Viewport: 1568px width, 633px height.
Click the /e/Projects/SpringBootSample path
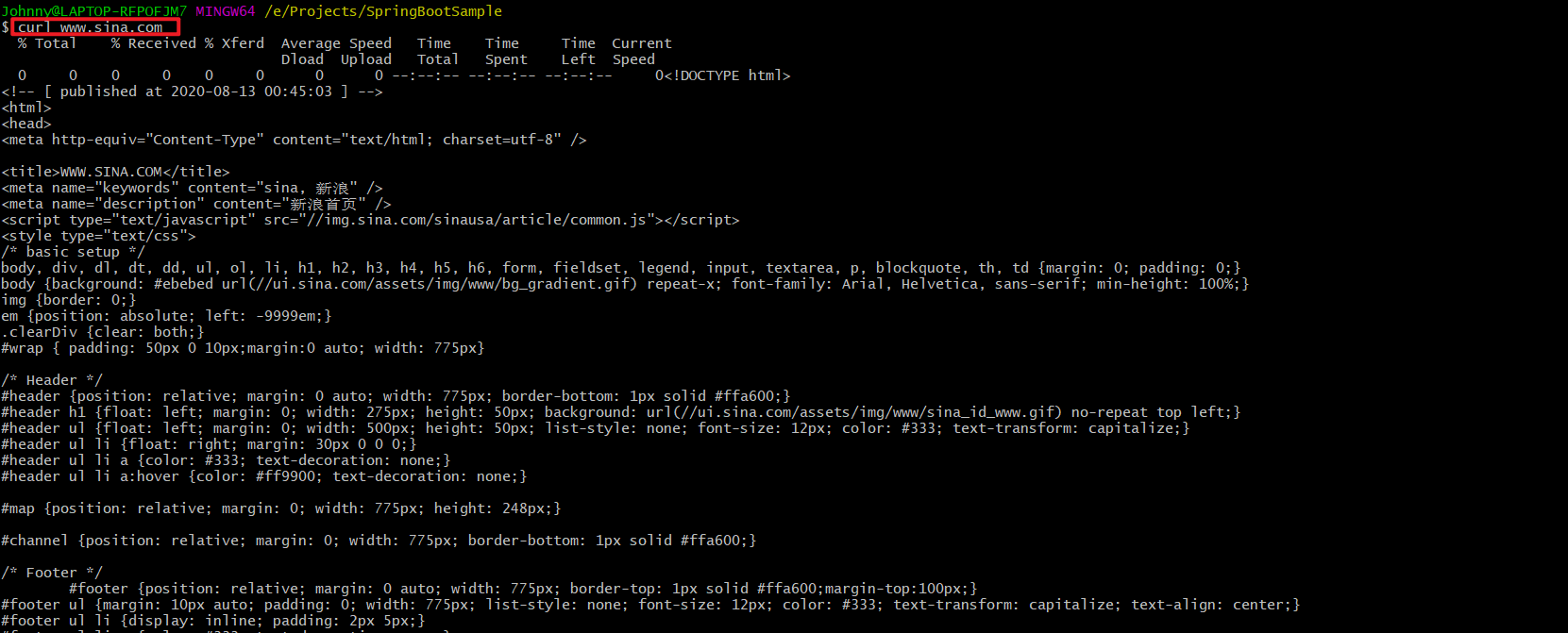click(x=383, y=11)
